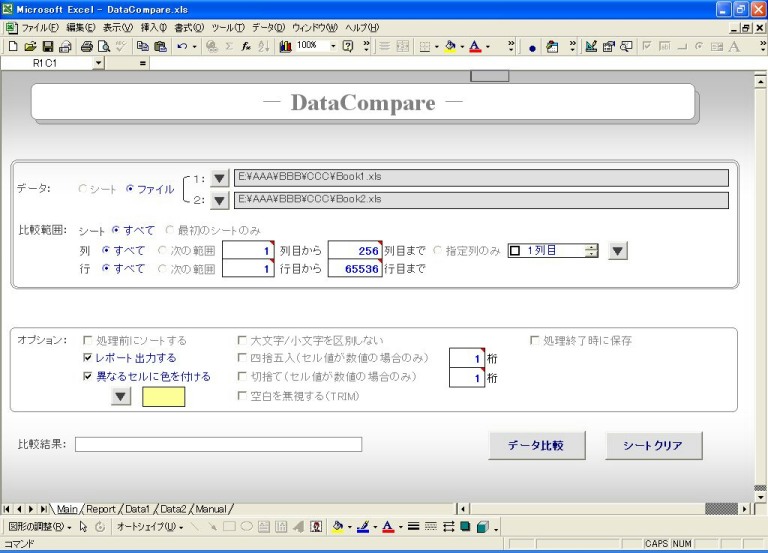Click the yellow highlight color swatch

pos(164,397)
